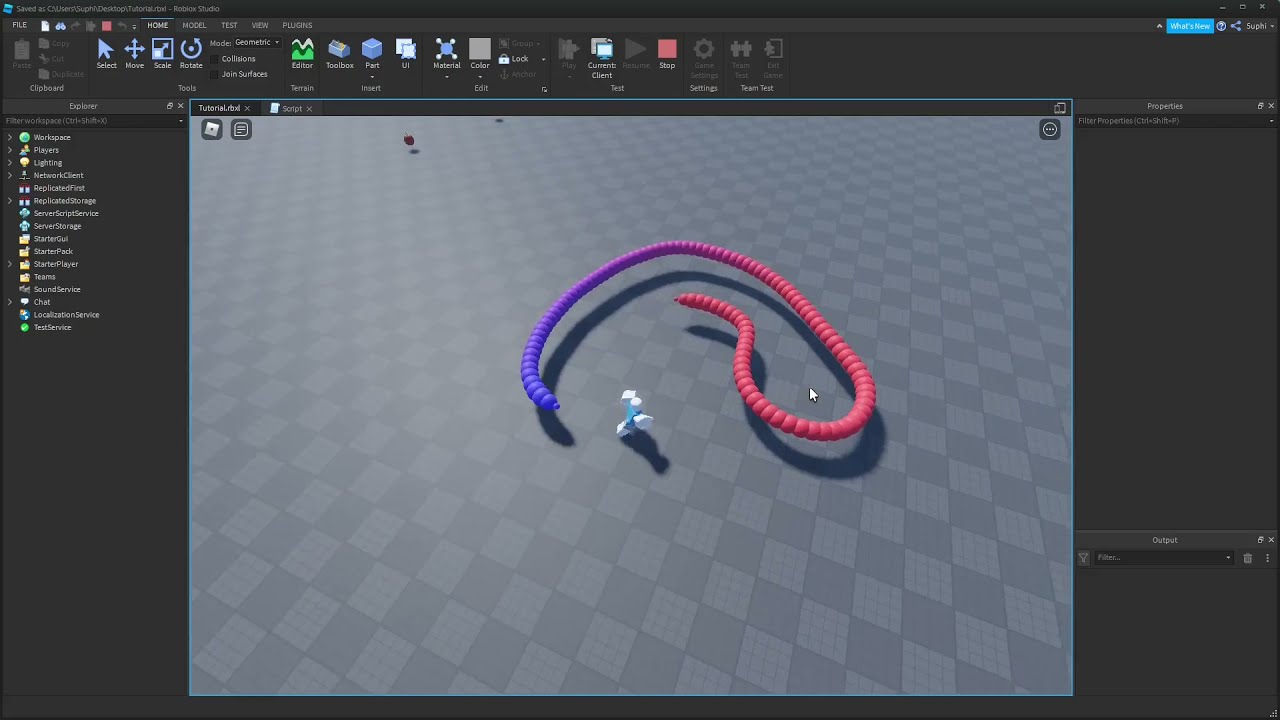
Task: Open the Script editor tab
Action: pyautogui.click(x=291, y=108)
